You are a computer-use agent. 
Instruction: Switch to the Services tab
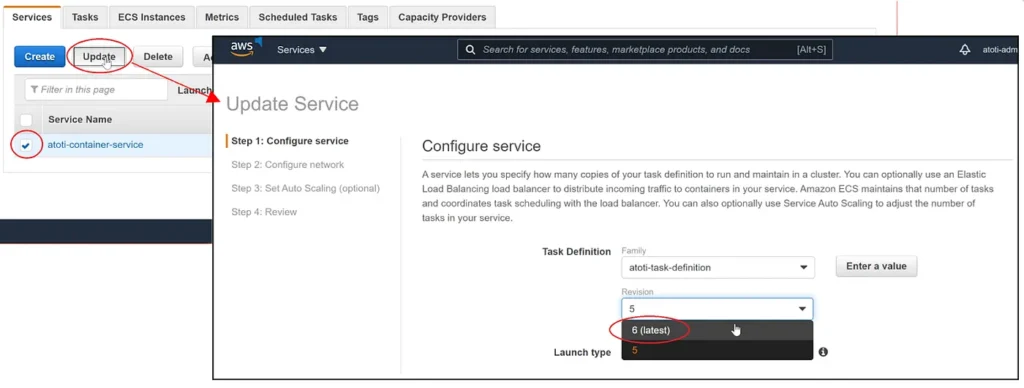tap(32, 17)
